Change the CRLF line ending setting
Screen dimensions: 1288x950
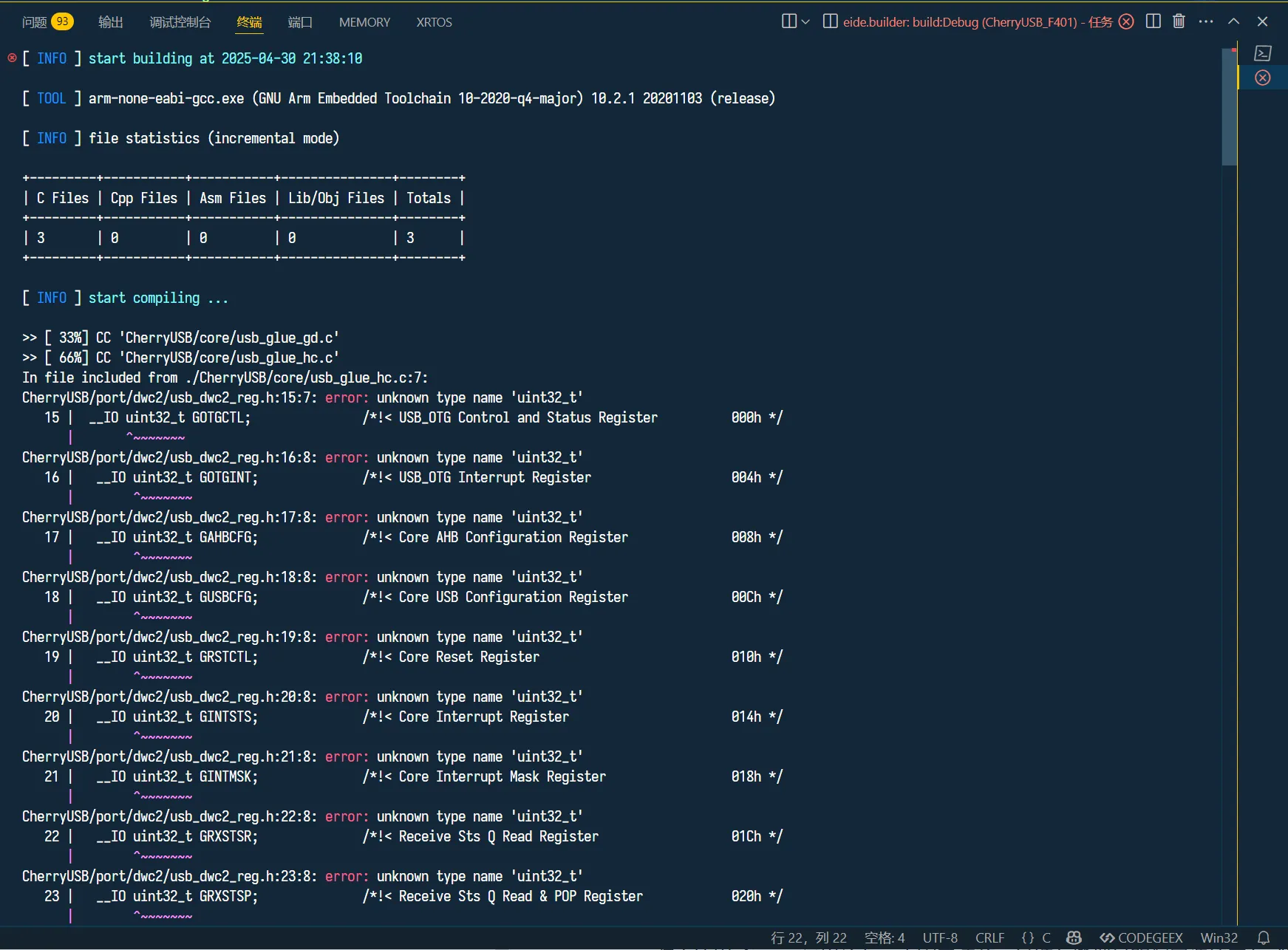pyautogui.click(x=990, y=937)
